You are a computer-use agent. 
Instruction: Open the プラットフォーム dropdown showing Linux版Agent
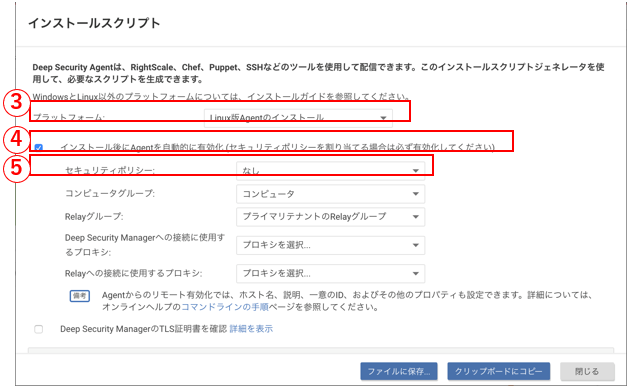(x=298, y=118)
